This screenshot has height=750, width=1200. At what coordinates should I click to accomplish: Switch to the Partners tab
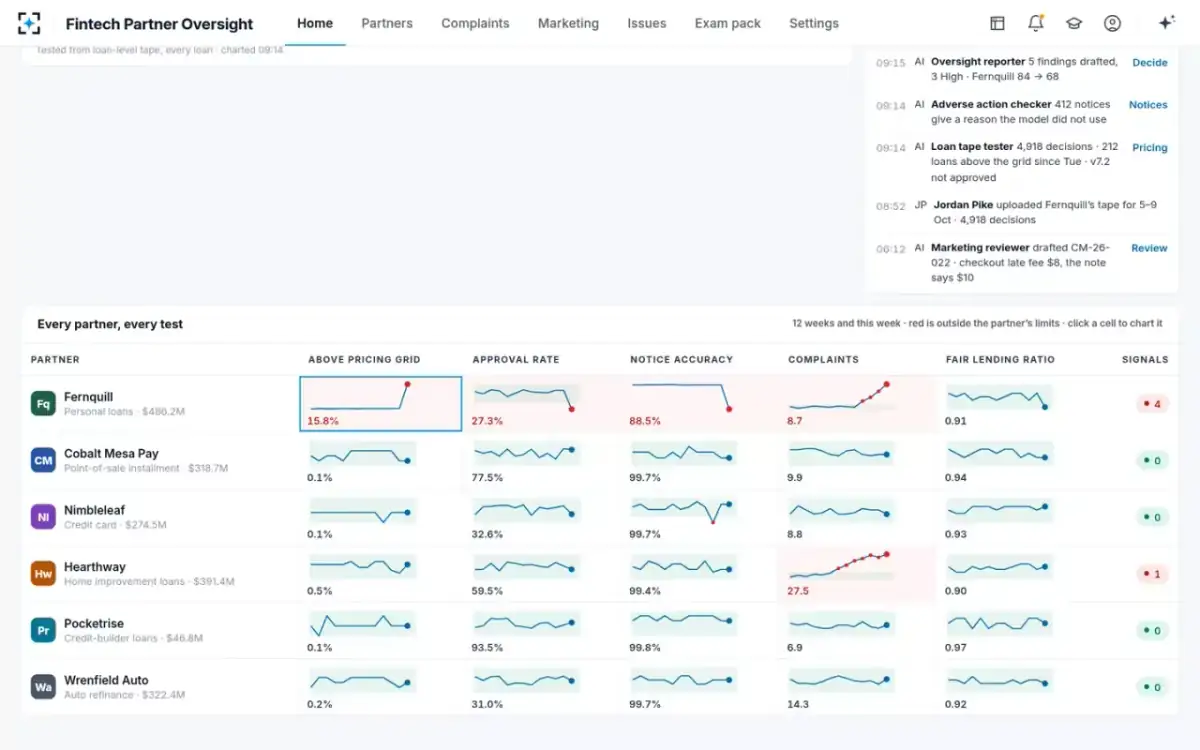tap(387, 23)
